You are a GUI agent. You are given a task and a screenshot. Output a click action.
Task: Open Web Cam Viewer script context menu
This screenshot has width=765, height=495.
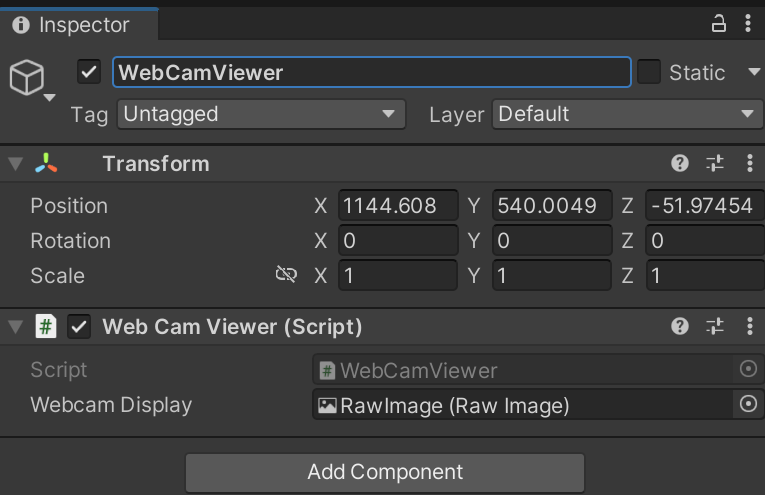coord(750,326)
